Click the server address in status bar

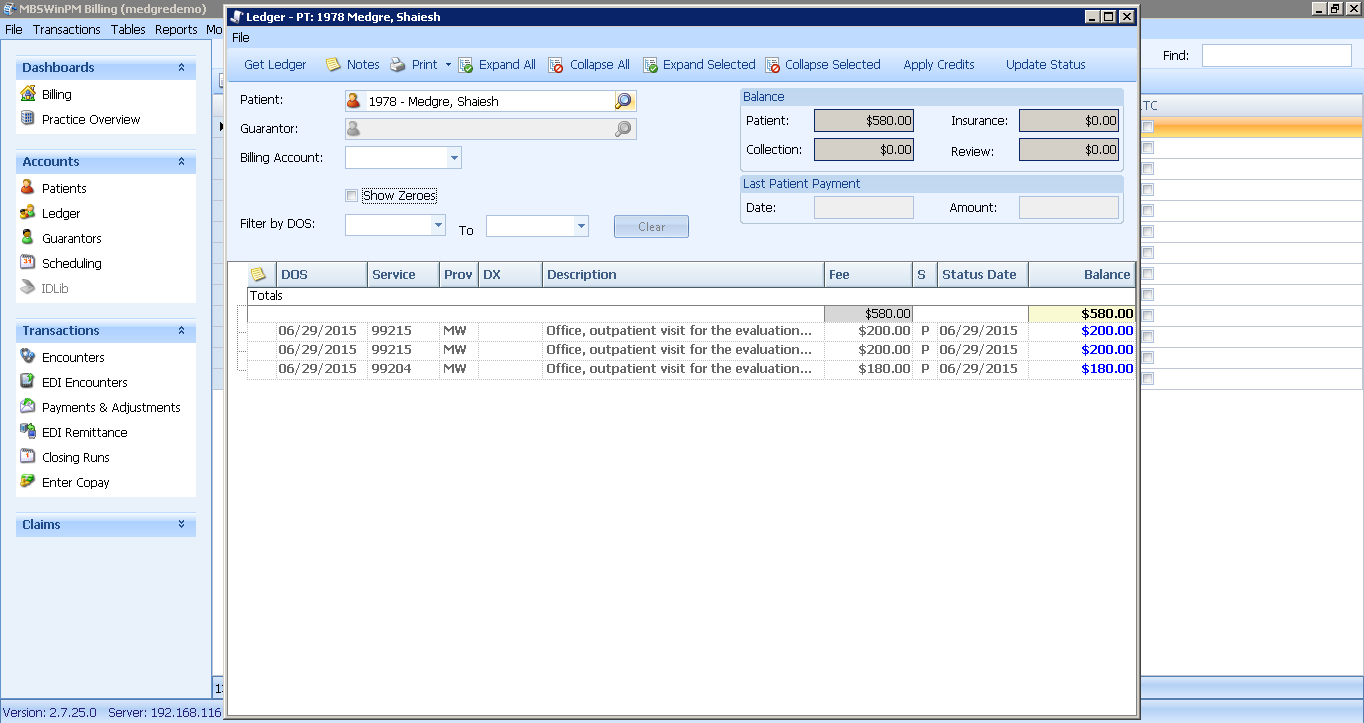pos(165,713)
